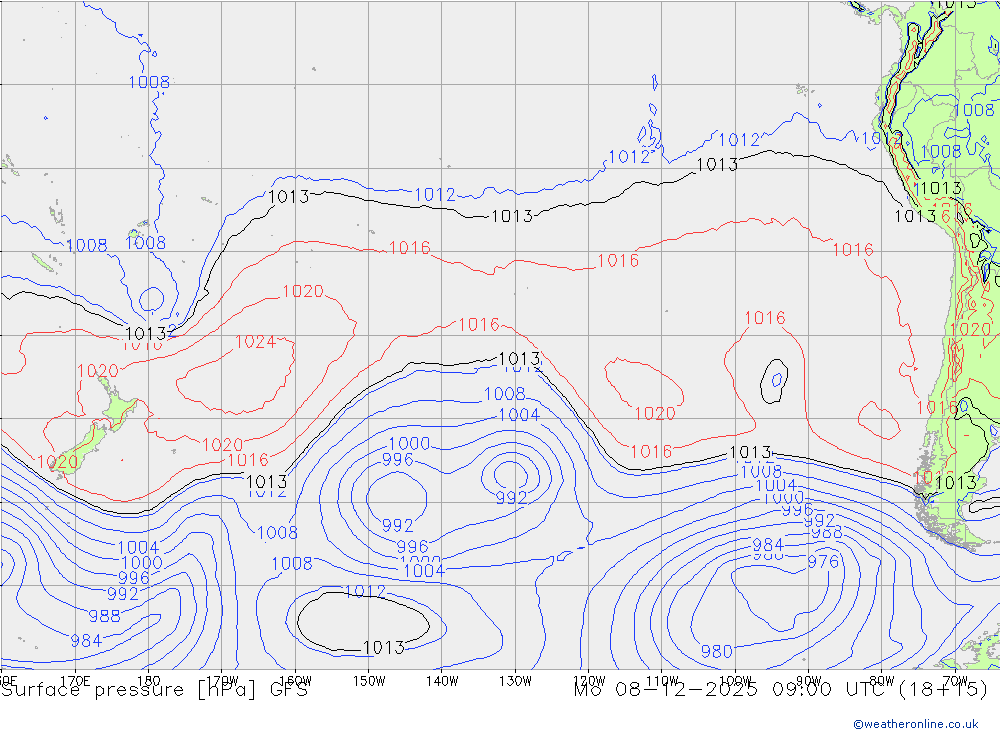1000x733 pixels.
Task: Click the 140W longitude label
Action: 442,681
